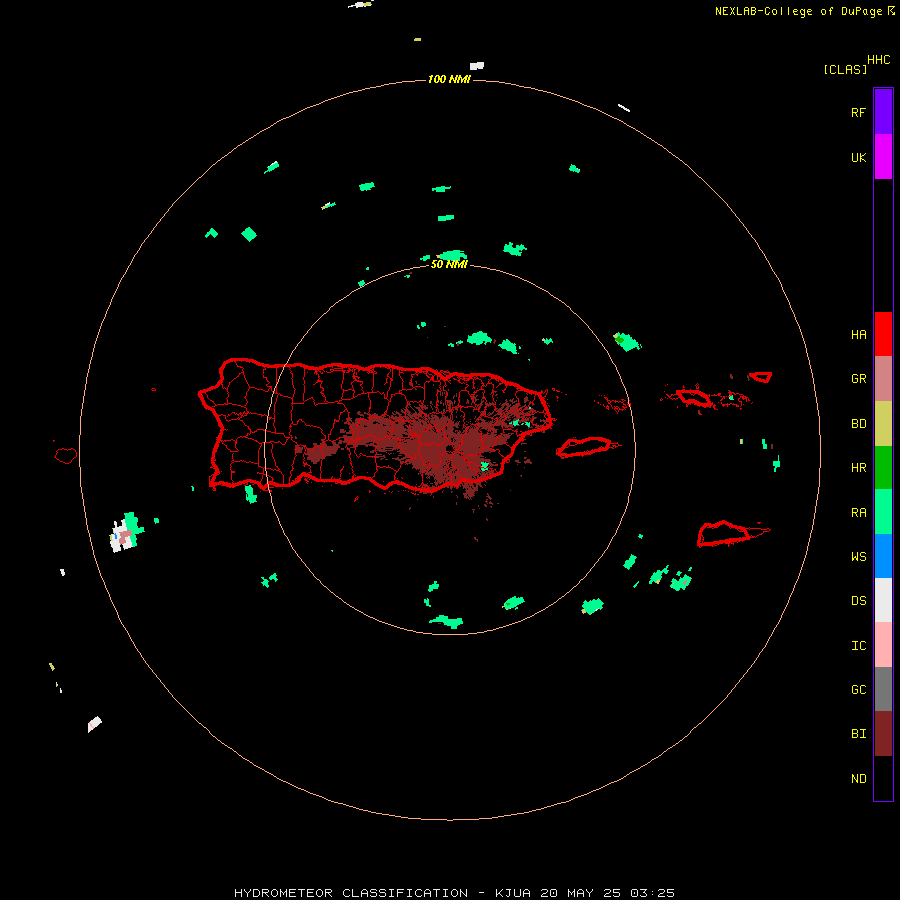Pick the HR dark green swatch
Screen dimensions: 900x900
(883, 467)
